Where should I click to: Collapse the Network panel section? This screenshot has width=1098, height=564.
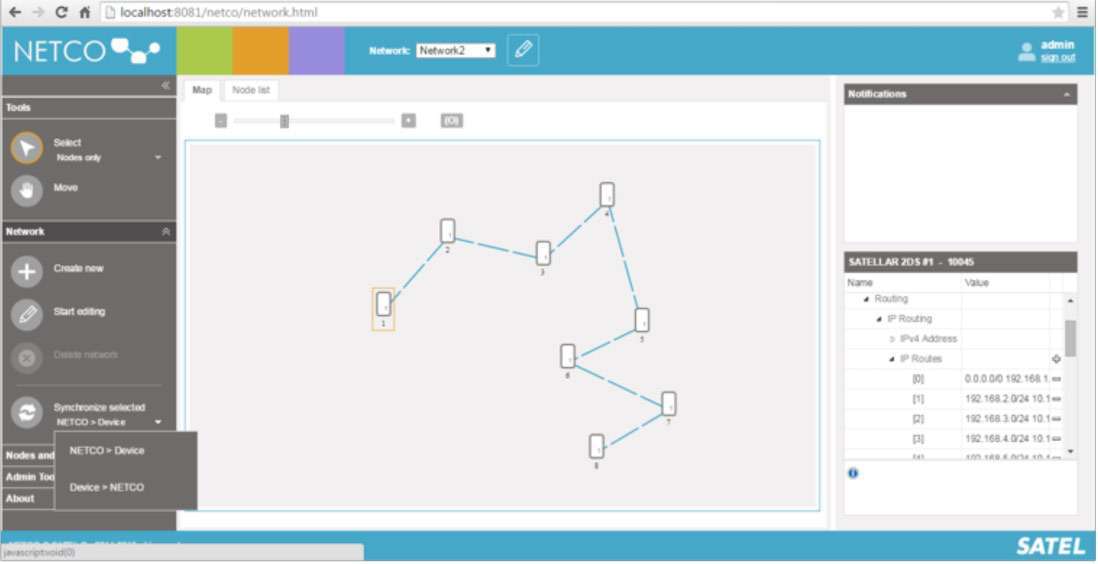[x=166, y=232]
